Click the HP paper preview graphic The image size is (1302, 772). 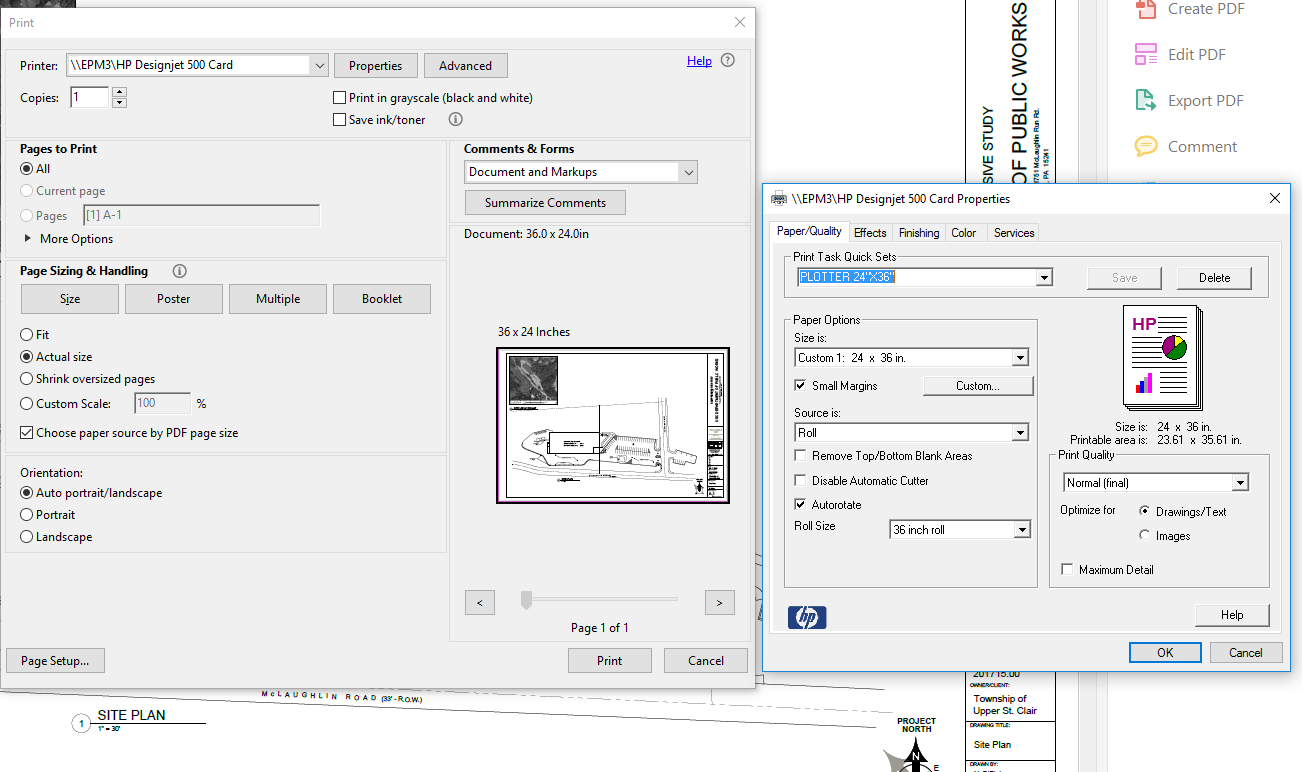[1164, 359]
